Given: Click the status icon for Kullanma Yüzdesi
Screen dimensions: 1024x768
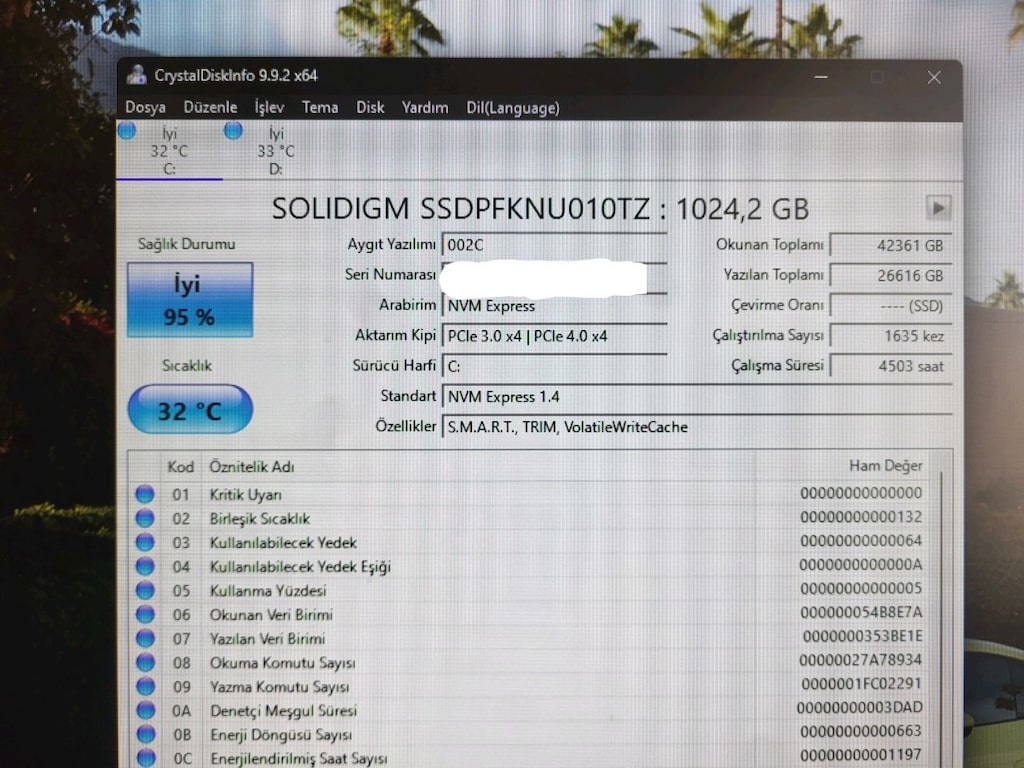Looking at the screenshot, I should pyautogui.click(x=145, y=590).
